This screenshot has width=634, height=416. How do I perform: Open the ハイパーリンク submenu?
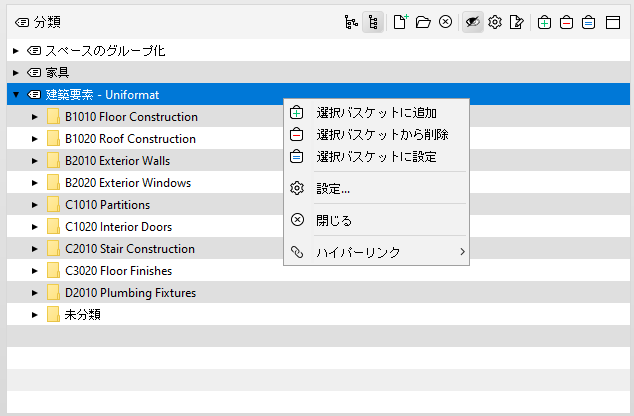pos(376,252)
